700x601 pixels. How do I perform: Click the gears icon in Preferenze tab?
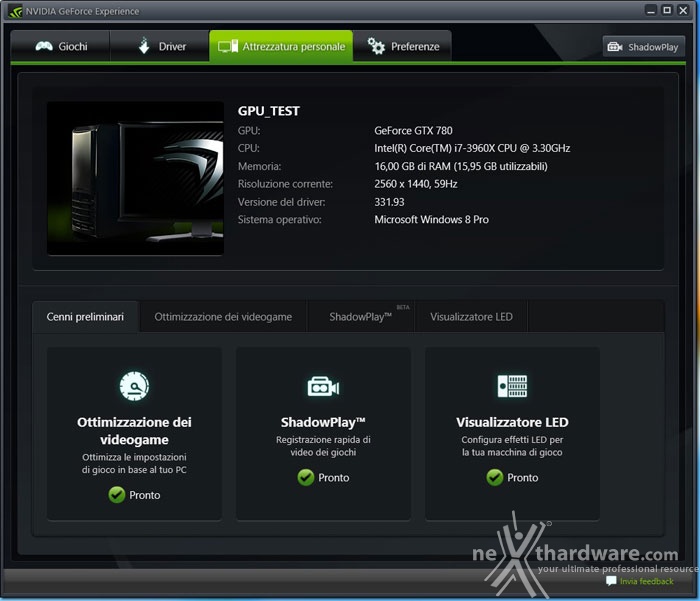tap(376, 46)
